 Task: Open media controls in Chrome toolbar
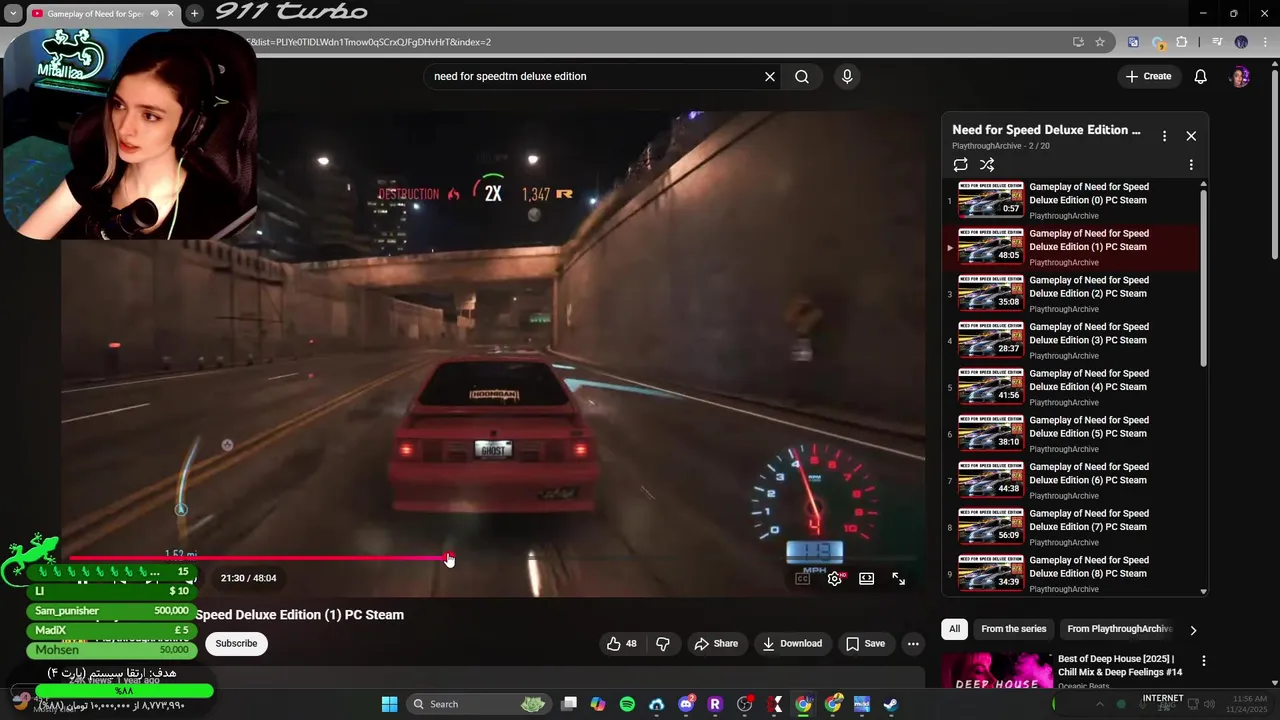1217,42
